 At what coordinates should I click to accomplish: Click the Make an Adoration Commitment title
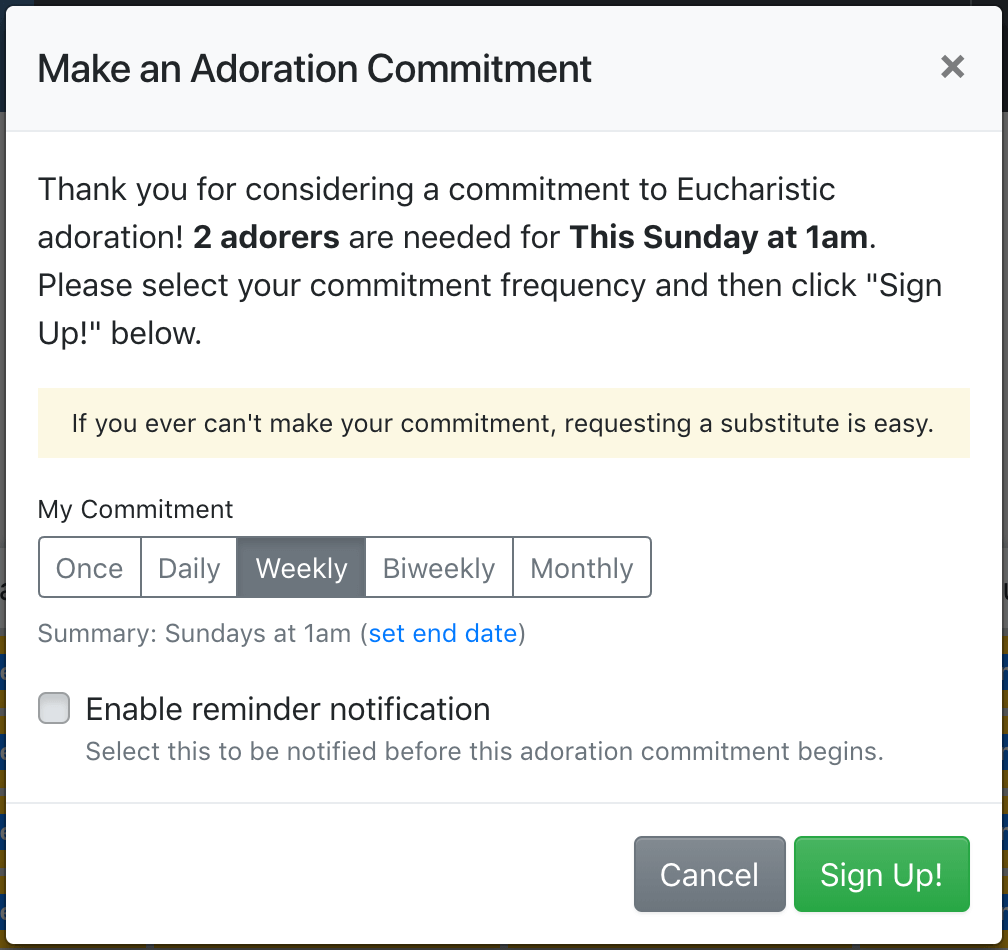314,69
